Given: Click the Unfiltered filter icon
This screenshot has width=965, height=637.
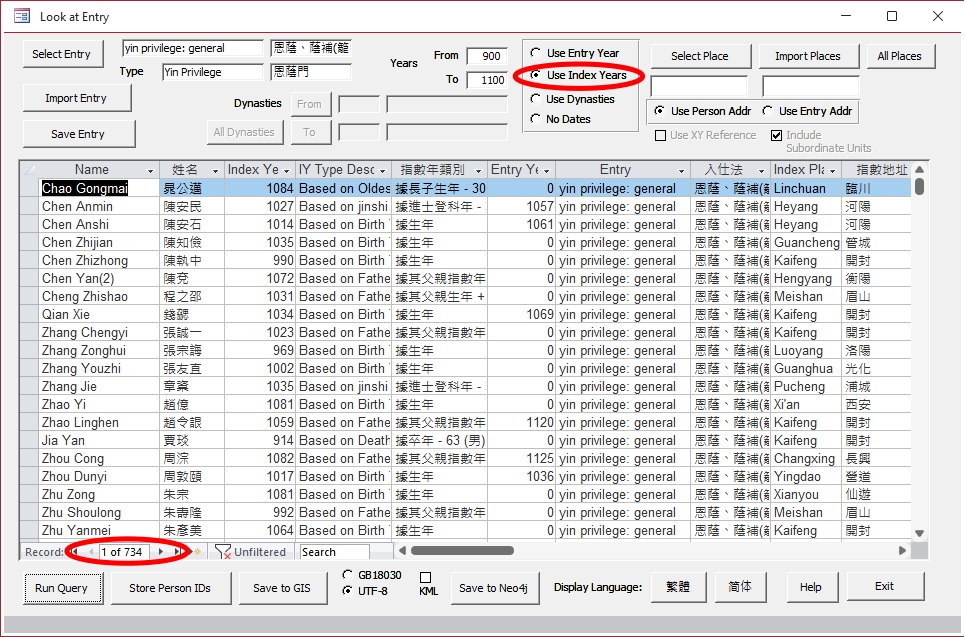Looking at the screenshot, I should tap(224, 551).
